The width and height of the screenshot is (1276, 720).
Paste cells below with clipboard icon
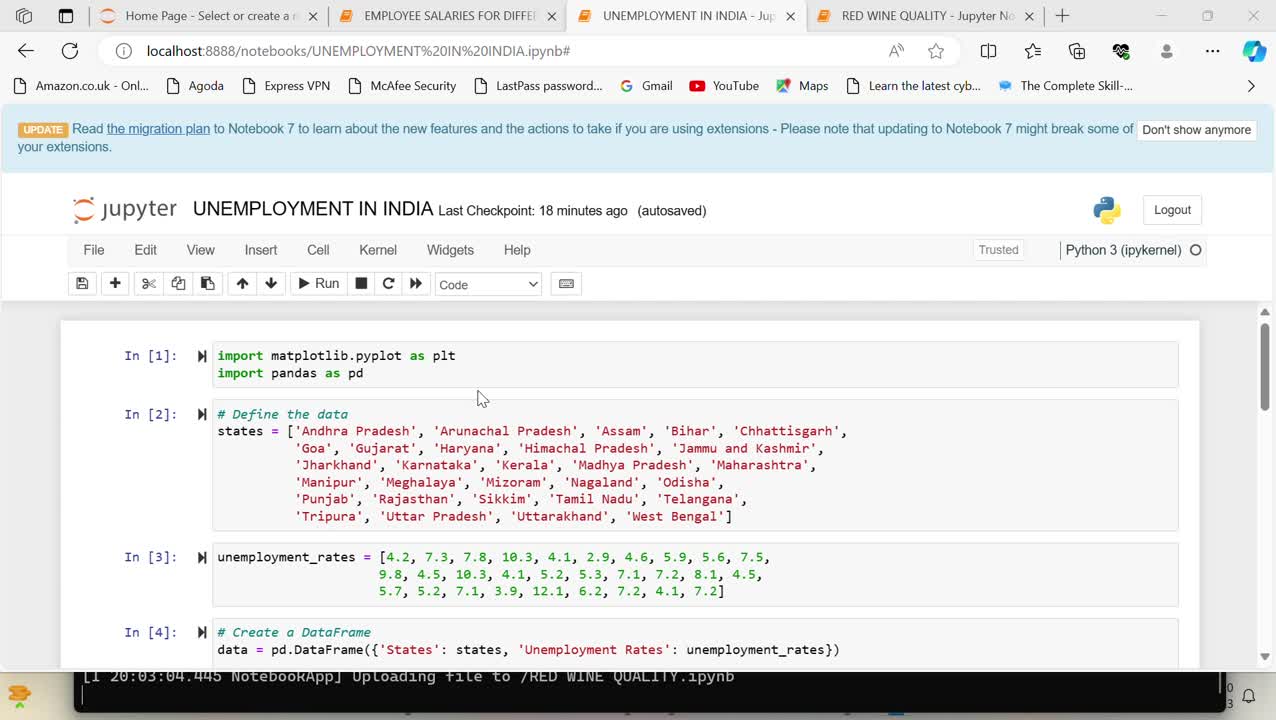pyautogui.click(x=207, y=284)
